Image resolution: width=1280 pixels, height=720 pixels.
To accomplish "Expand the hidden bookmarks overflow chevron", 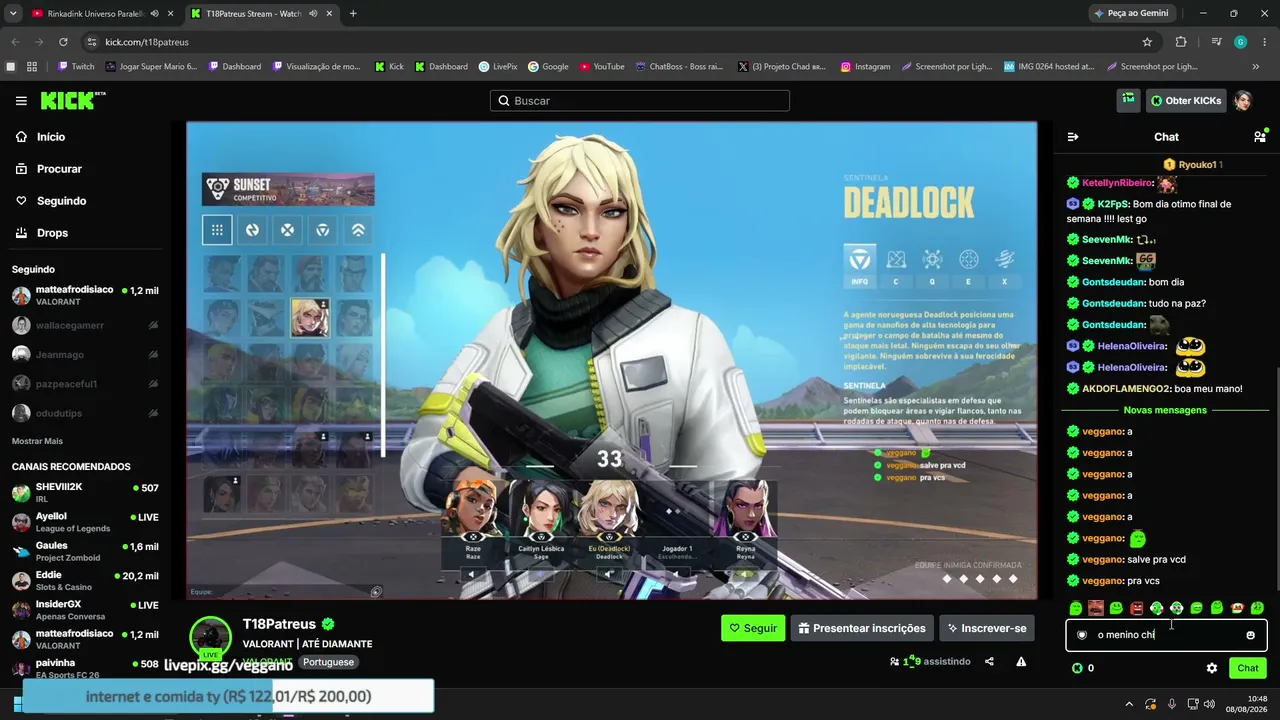I will tap(1256, 67).
